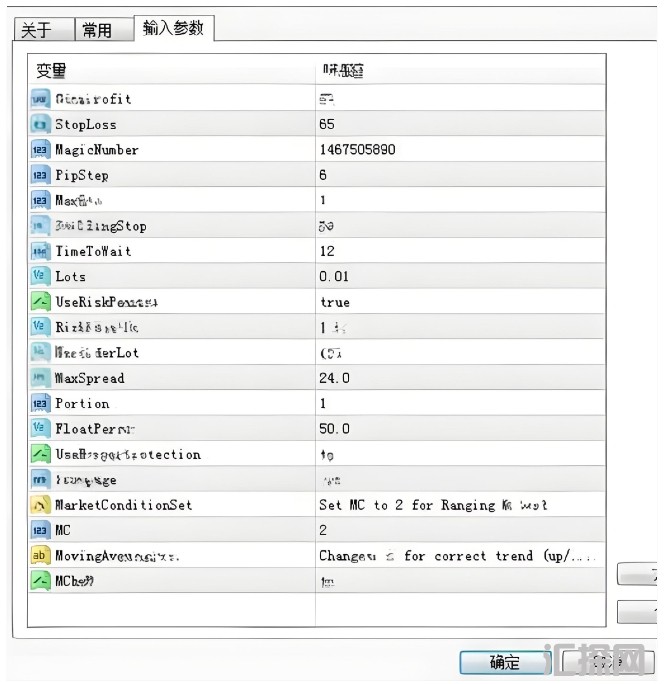The height and width of the screenshot is (684, 665).
Task: Select the TimeToWait variable name
Action: tap(93, 251)
